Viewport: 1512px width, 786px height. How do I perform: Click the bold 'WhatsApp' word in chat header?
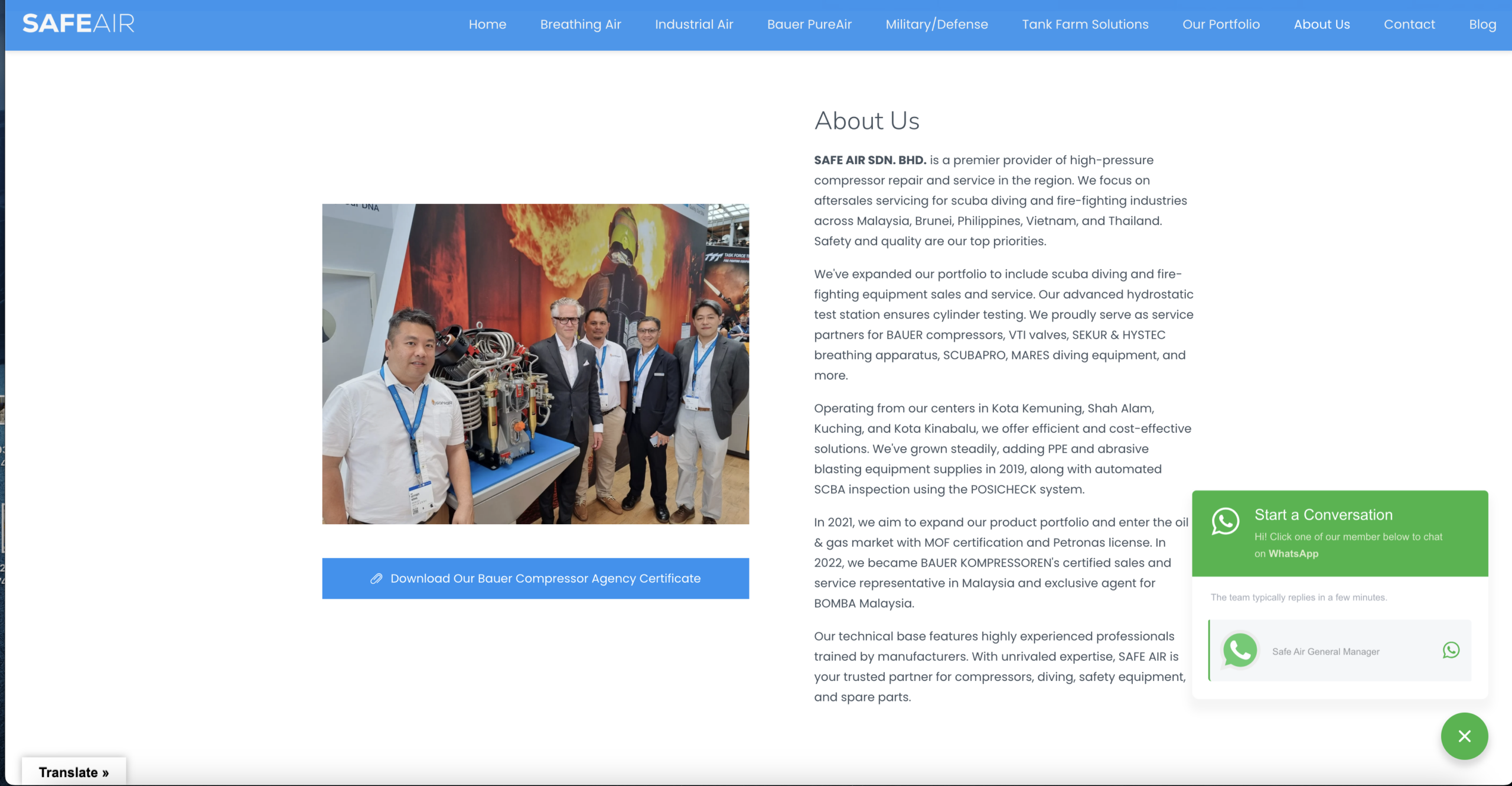click(x=1293, y=554)
